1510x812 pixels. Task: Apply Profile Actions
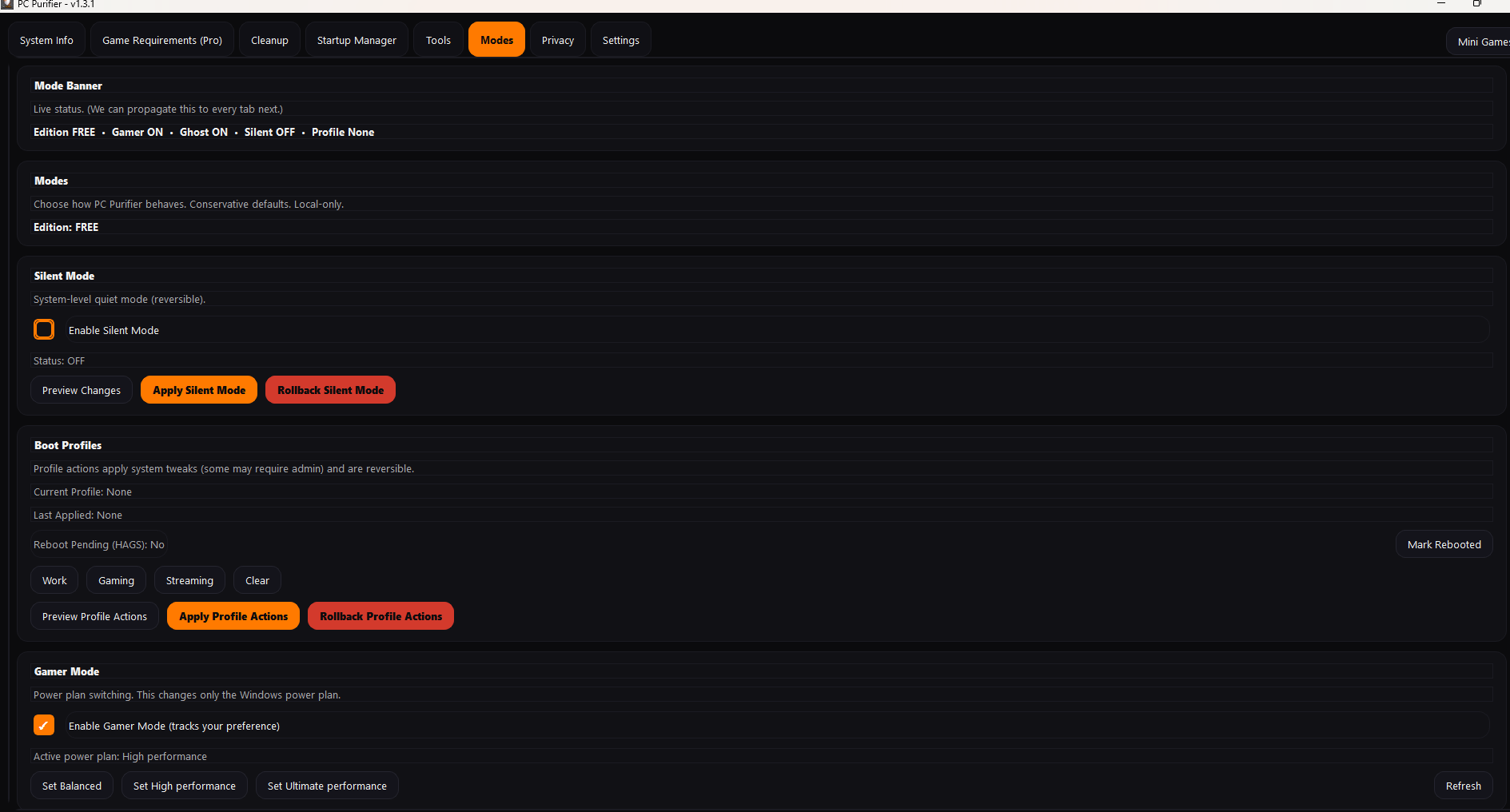point(233,615)
